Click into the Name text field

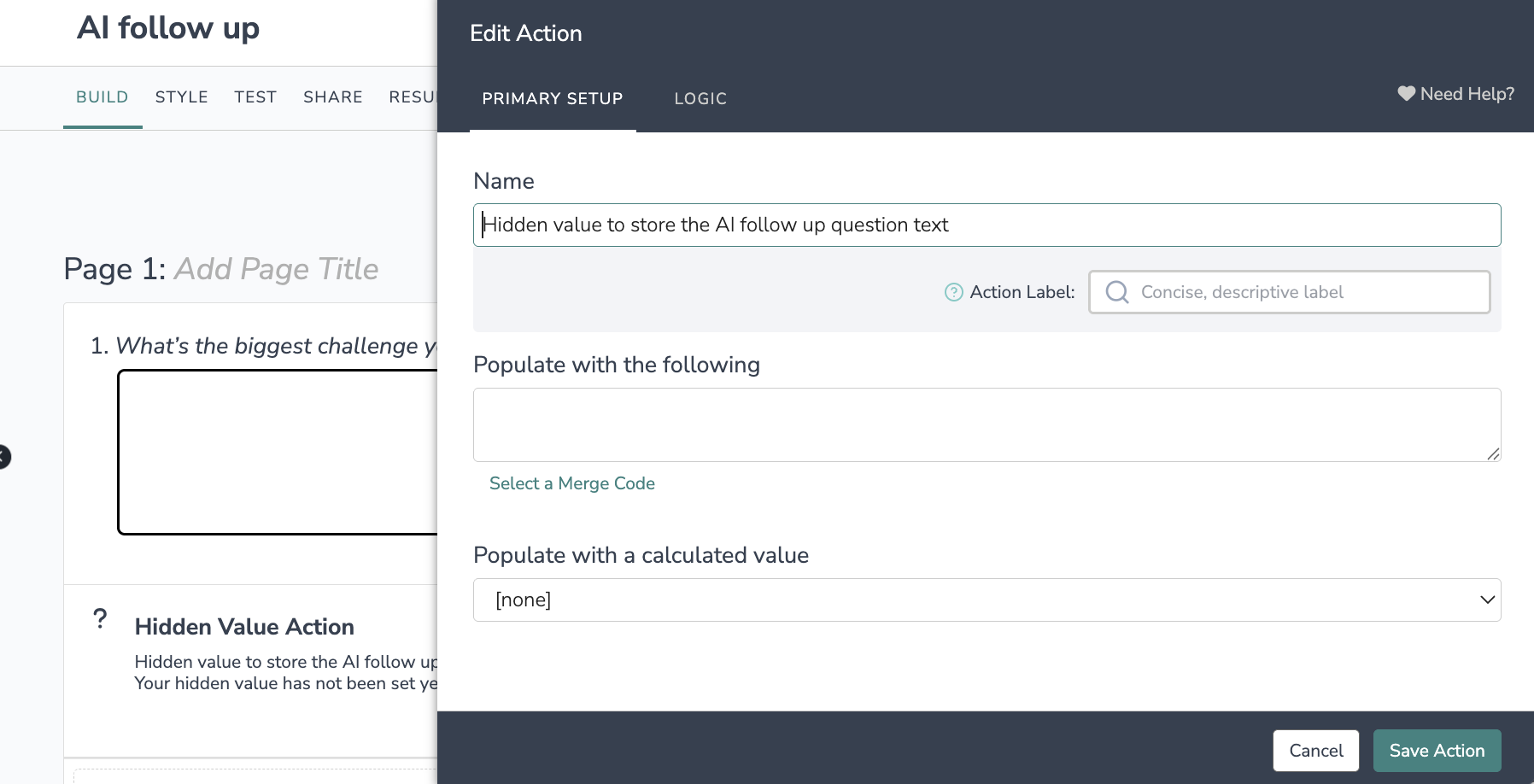pyautogui.click(x=987, y=225)
